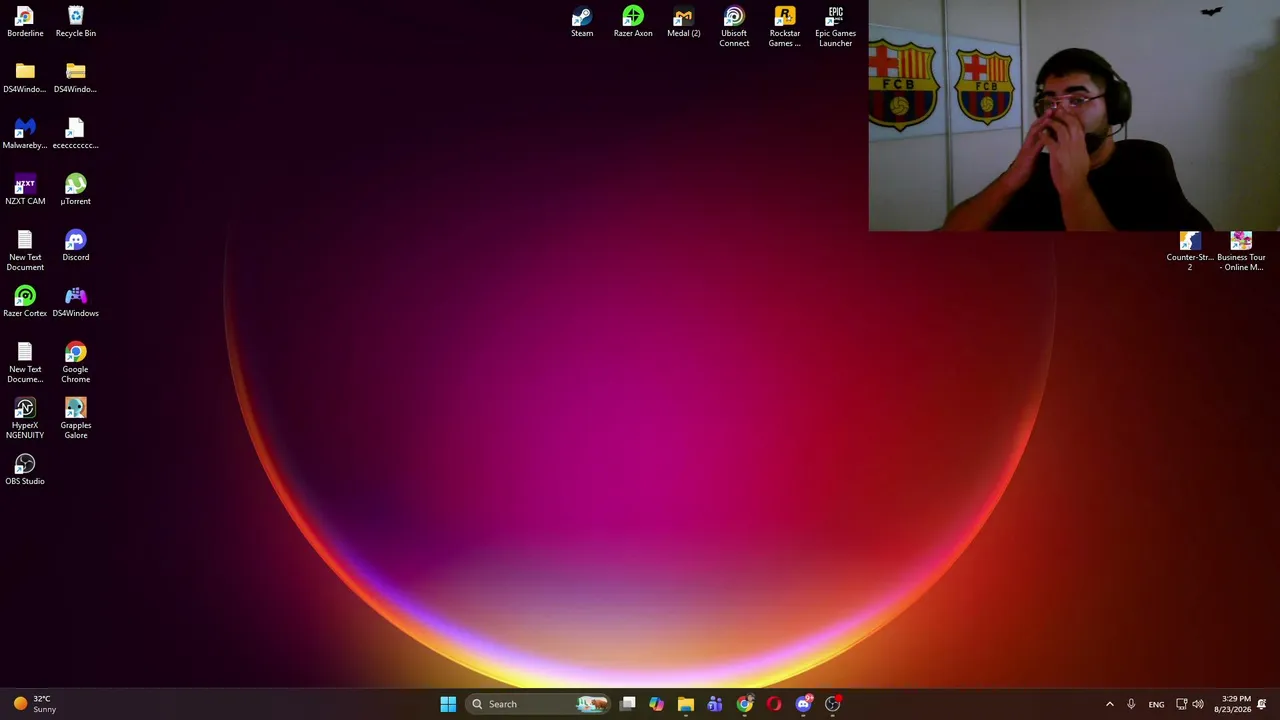1280x720 pixels.
Task: Select the New Text Document file beside Discord
Action: pyautogui.click(x=25, y=251)
